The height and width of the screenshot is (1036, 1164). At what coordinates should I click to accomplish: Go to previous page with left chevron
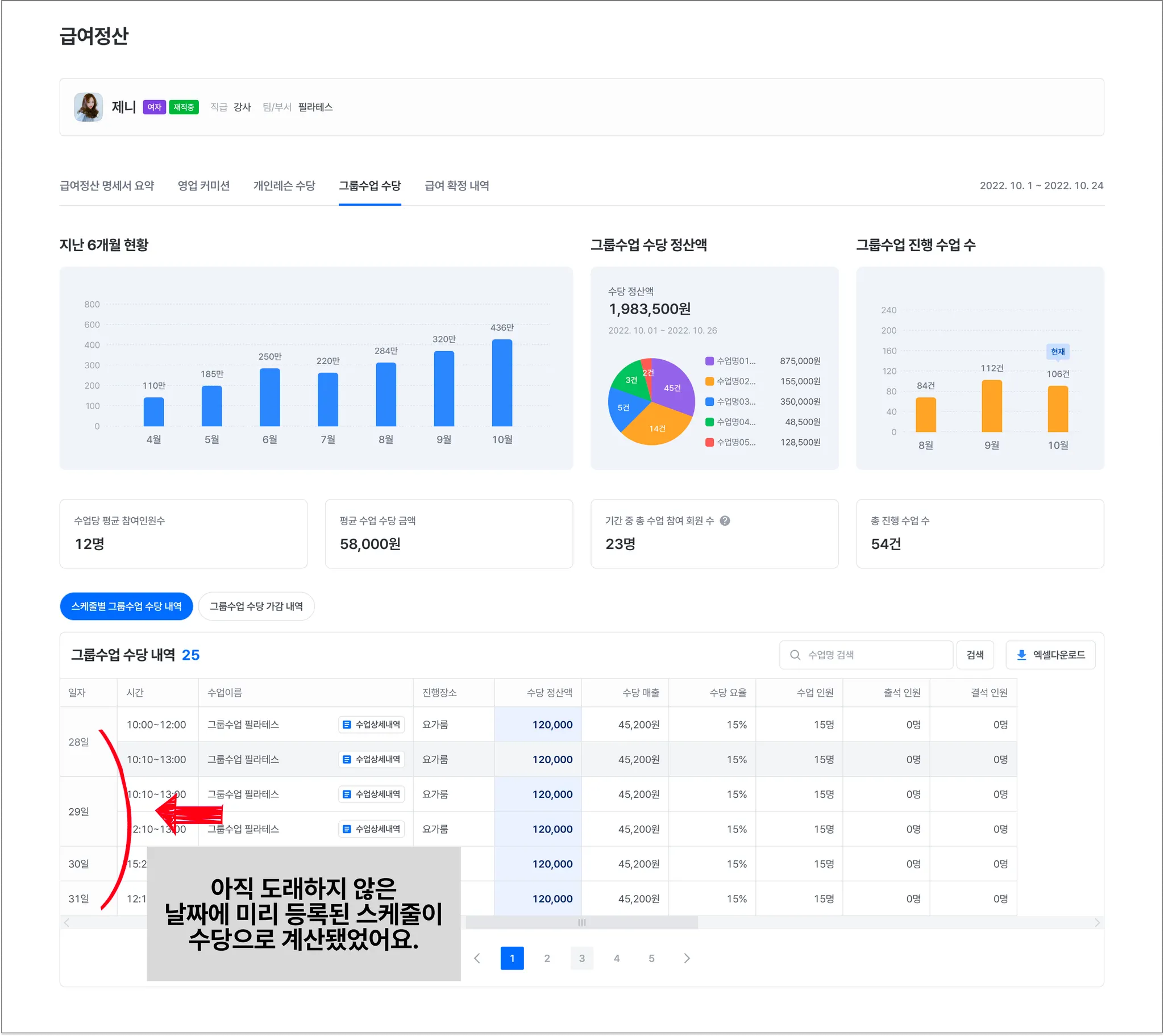click(x=477, y=958)
